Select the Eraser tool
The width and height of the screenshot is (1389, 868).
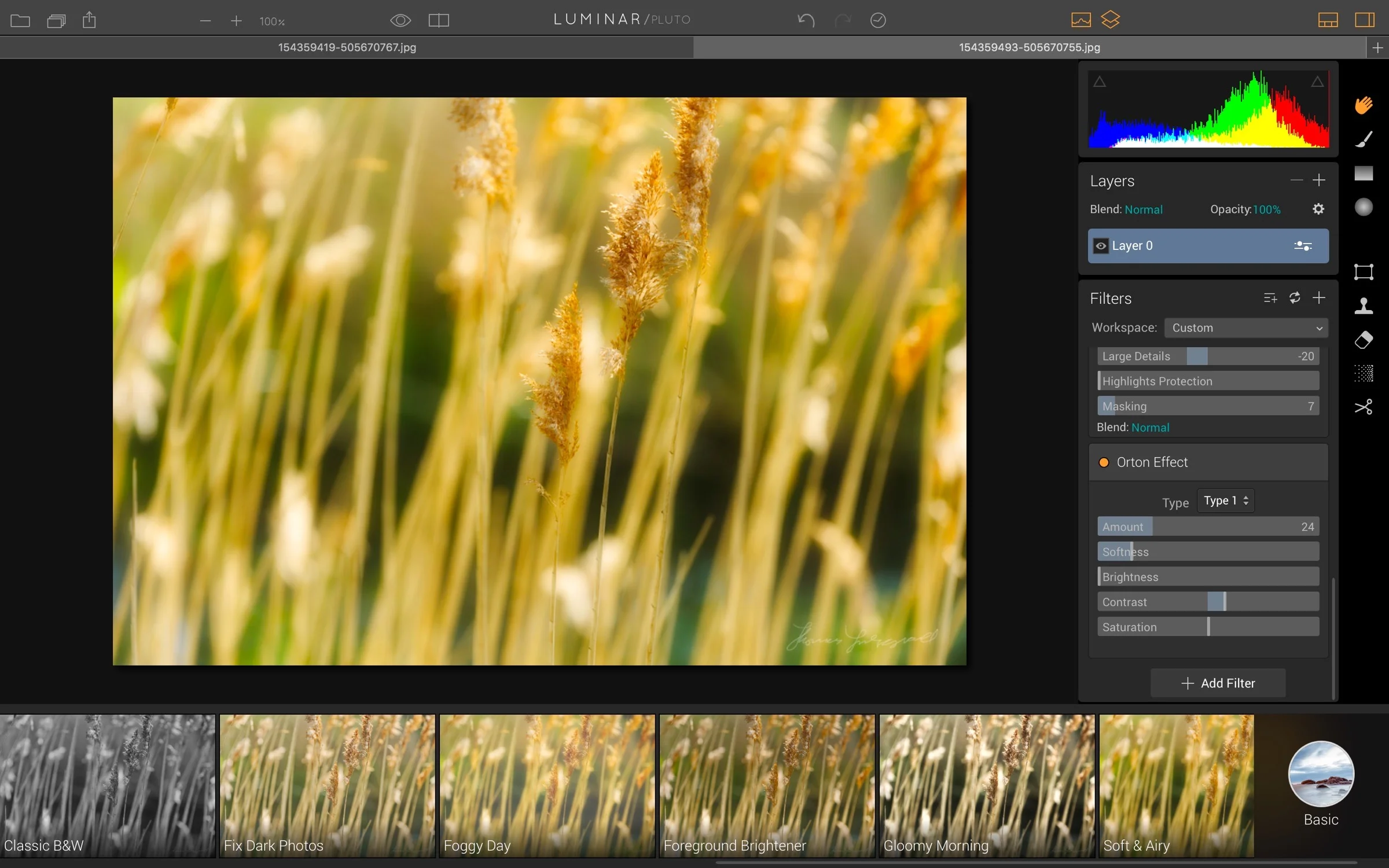pos(1364,340)
